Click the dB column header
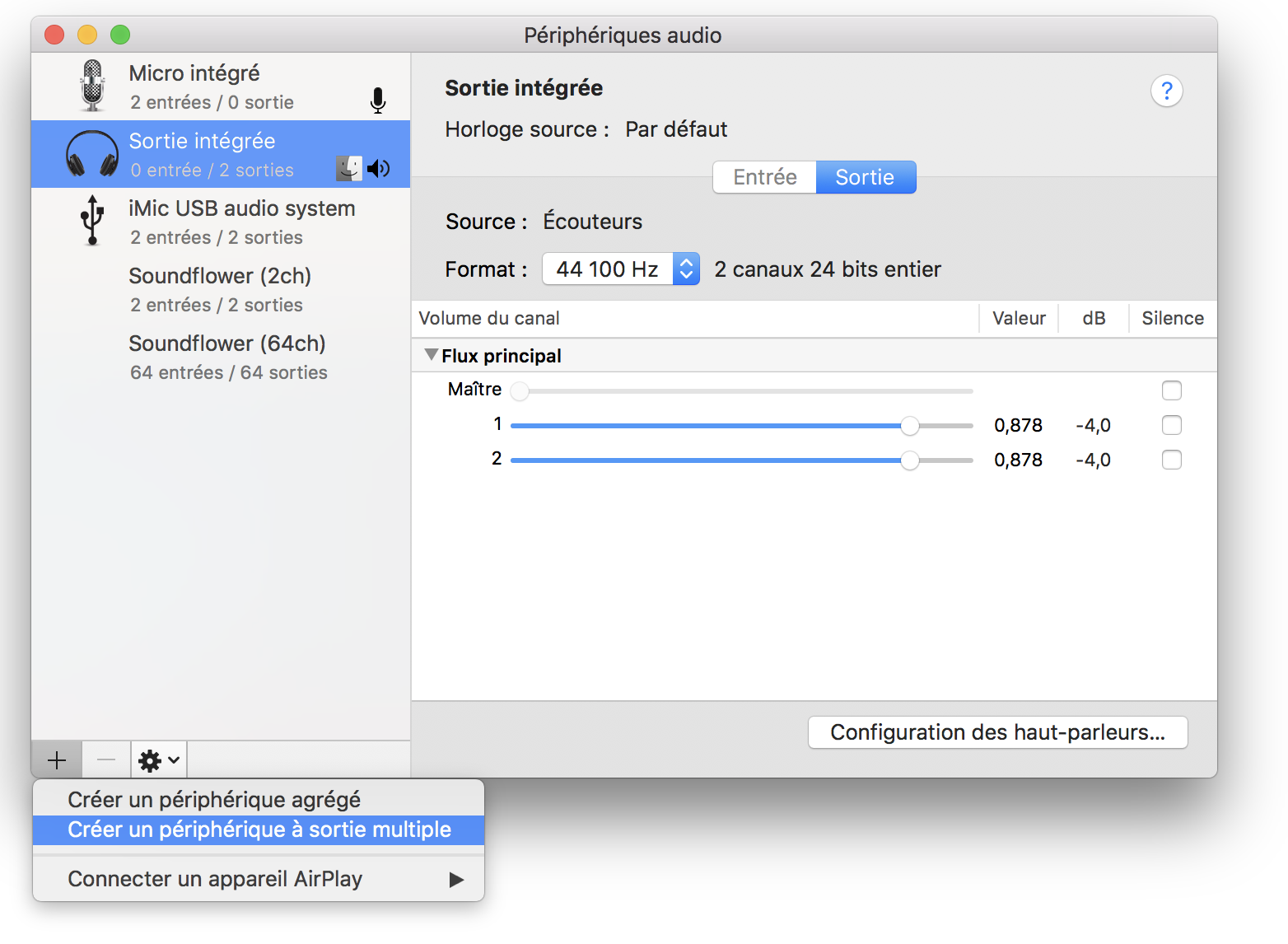This screenshot has height=944, width=1288. click(x=1094, y=318)
